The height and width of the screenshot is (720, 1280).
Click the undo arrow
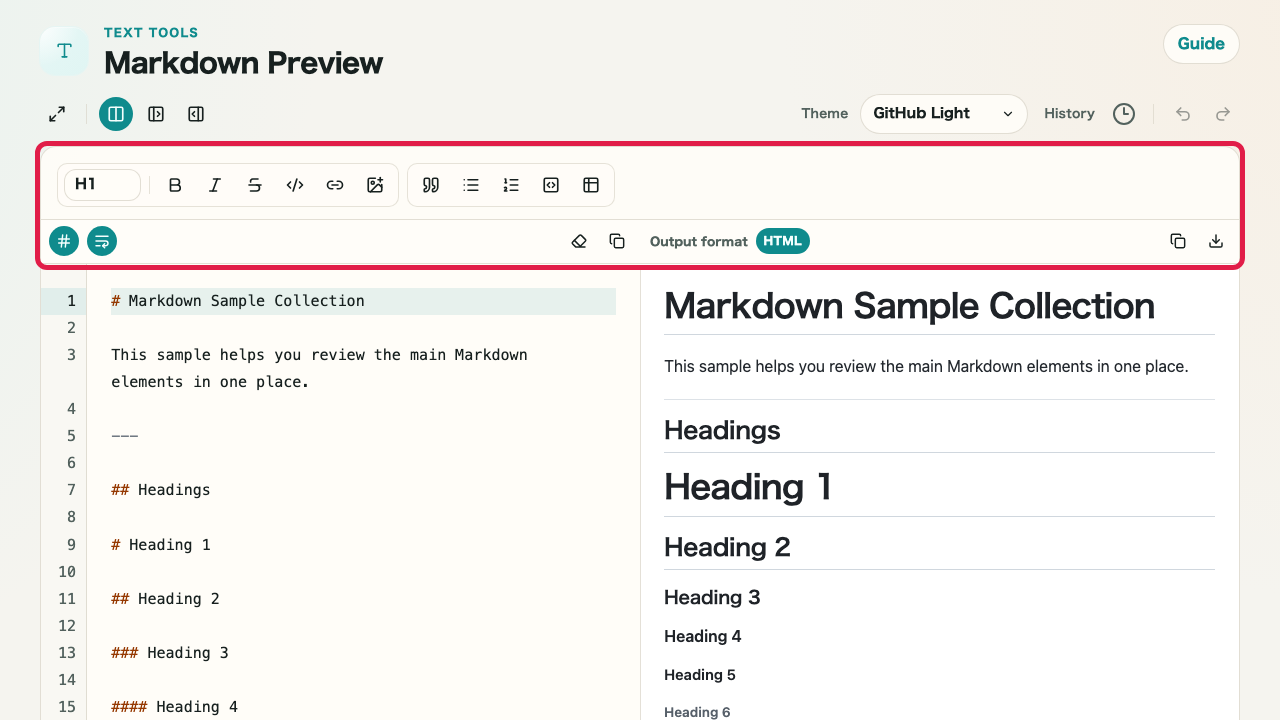(x=1183, y=114)
